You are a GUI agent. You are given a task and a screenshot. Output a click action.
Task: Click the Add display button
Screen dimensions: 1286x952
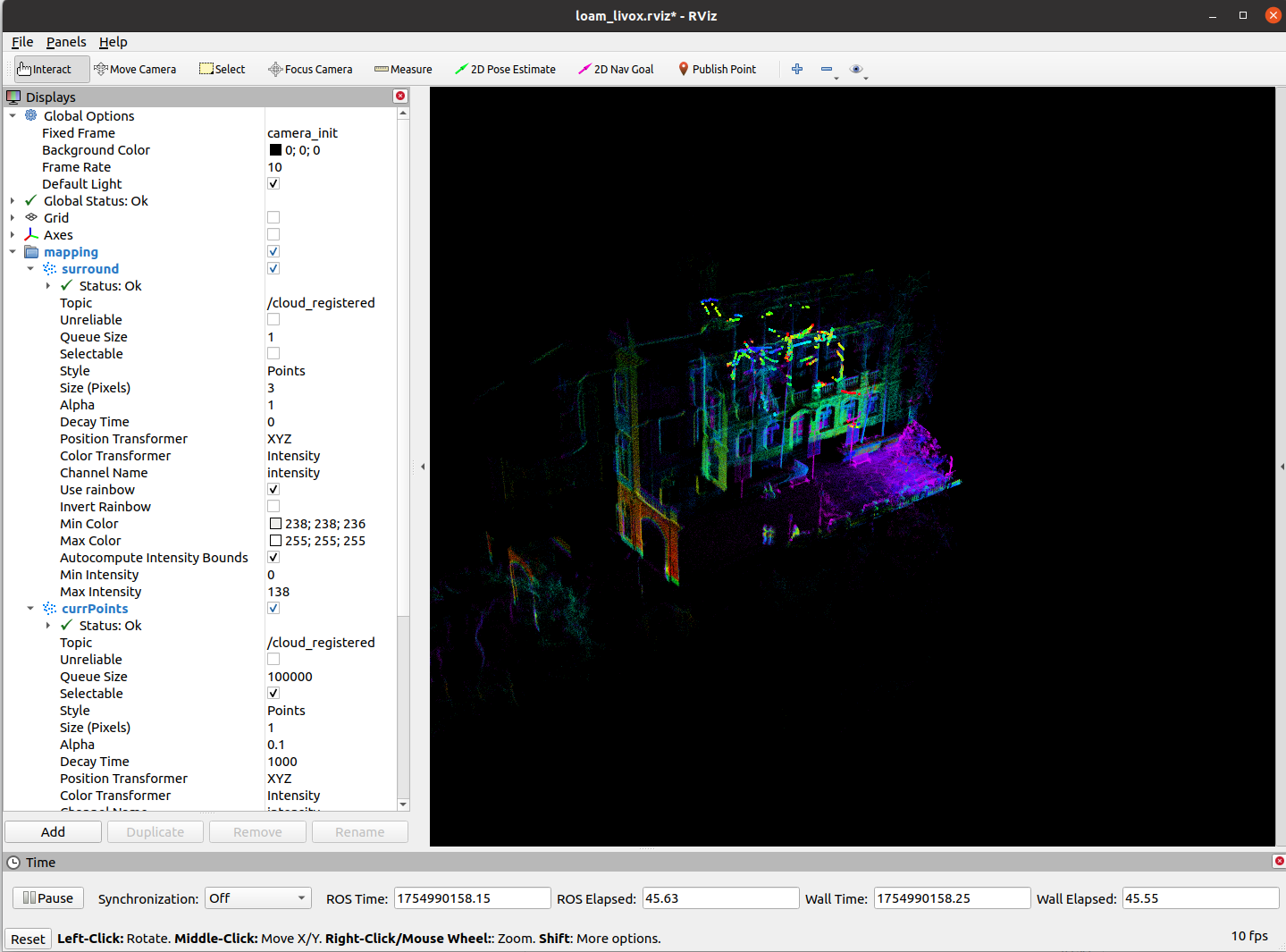coord(53,831)
